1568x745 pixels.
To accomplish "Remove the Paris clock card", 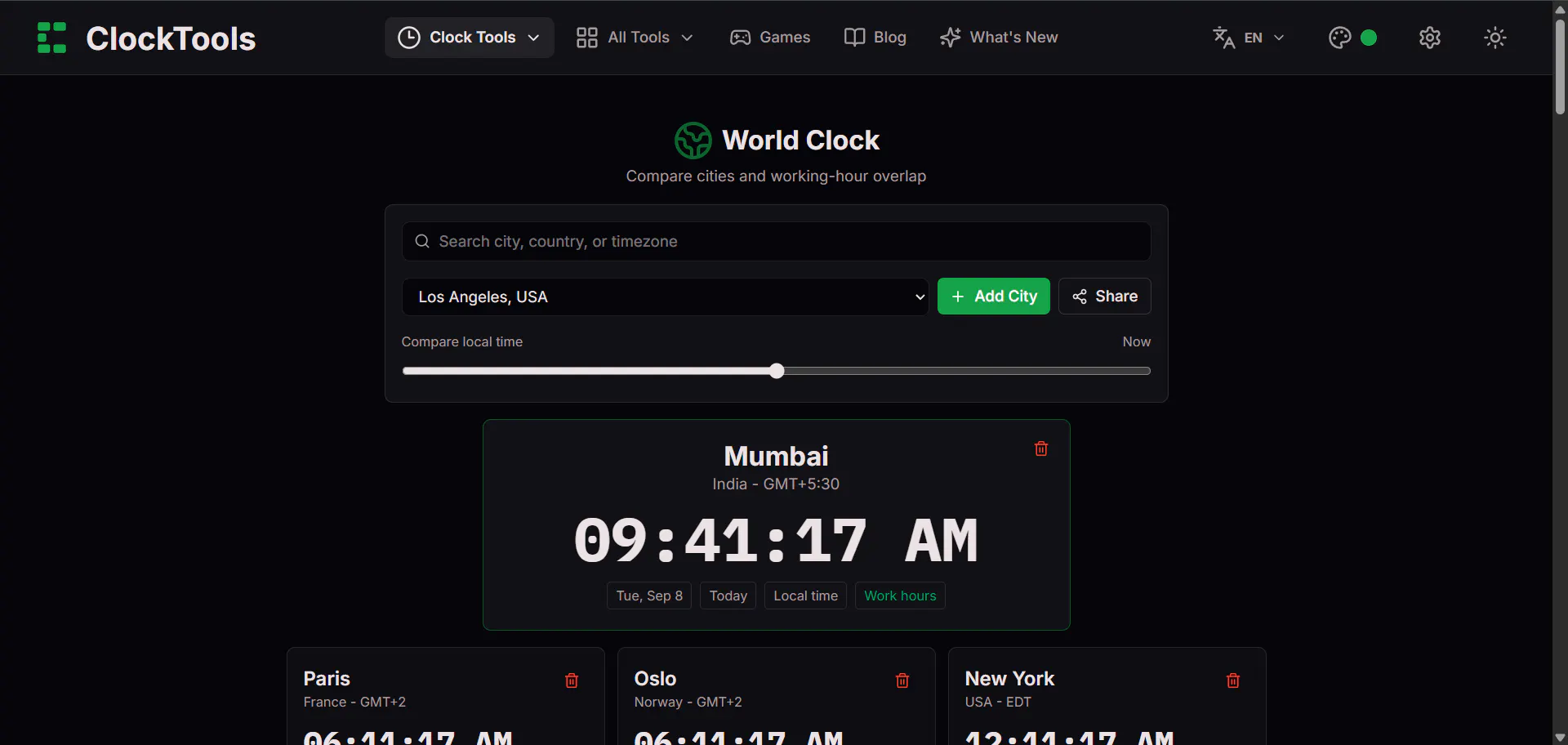I will [572, 680].
